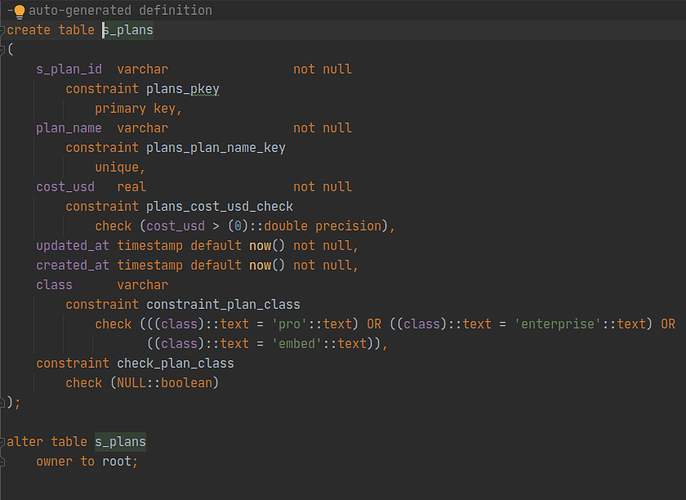This screenshot has width=686, height=500.
Task: Click the 'created_at' column name
Action: (x=73, y=266)
